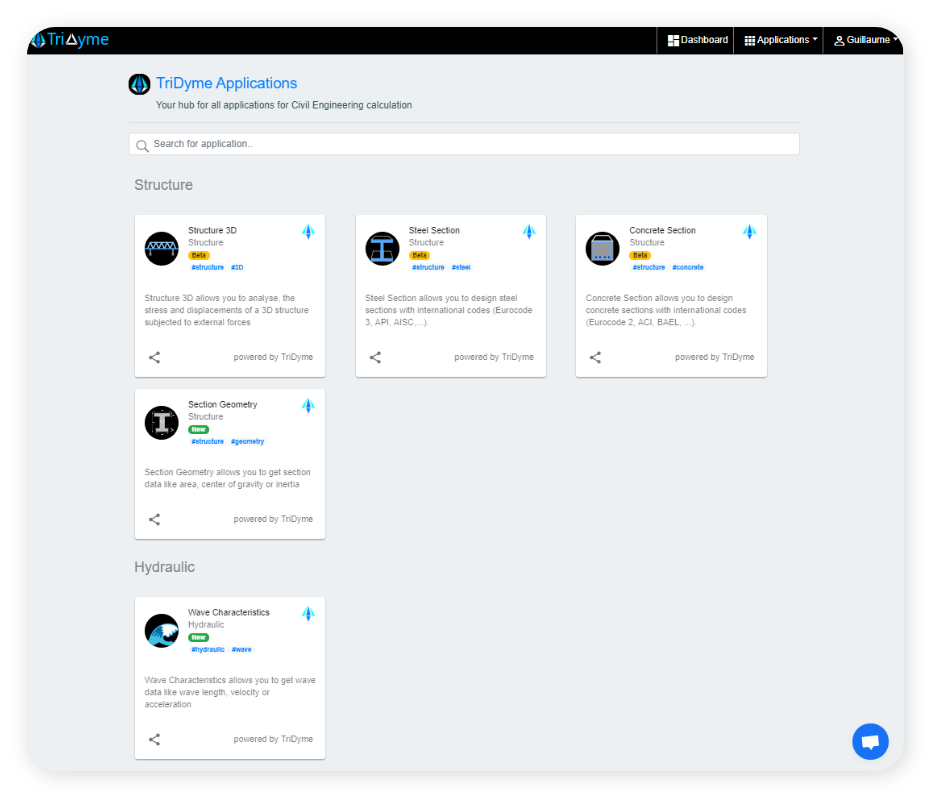Open the chat support bubble
The image size is (937, 804).
click(870, 741)
